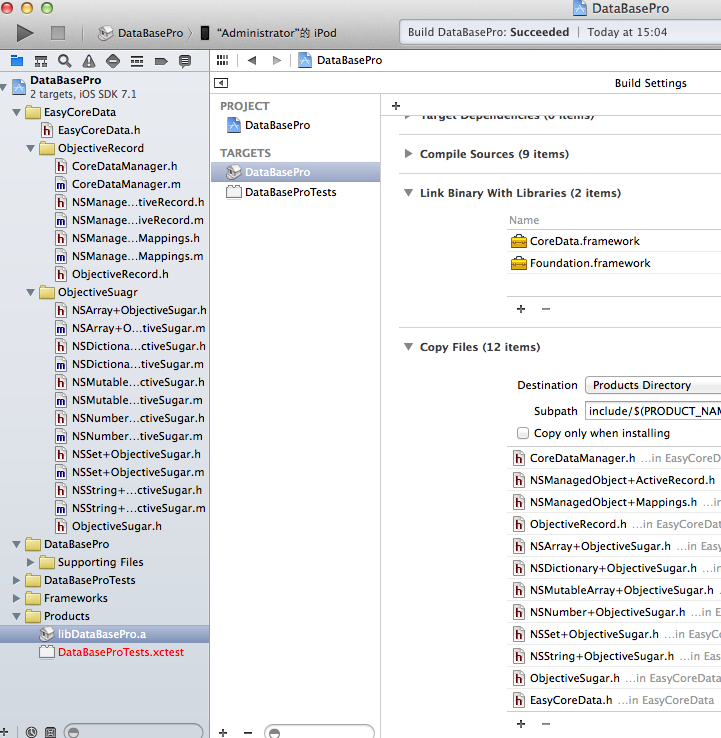Click the targets filter field
Viewport: 721px width, 738px height.
point(320,732)
